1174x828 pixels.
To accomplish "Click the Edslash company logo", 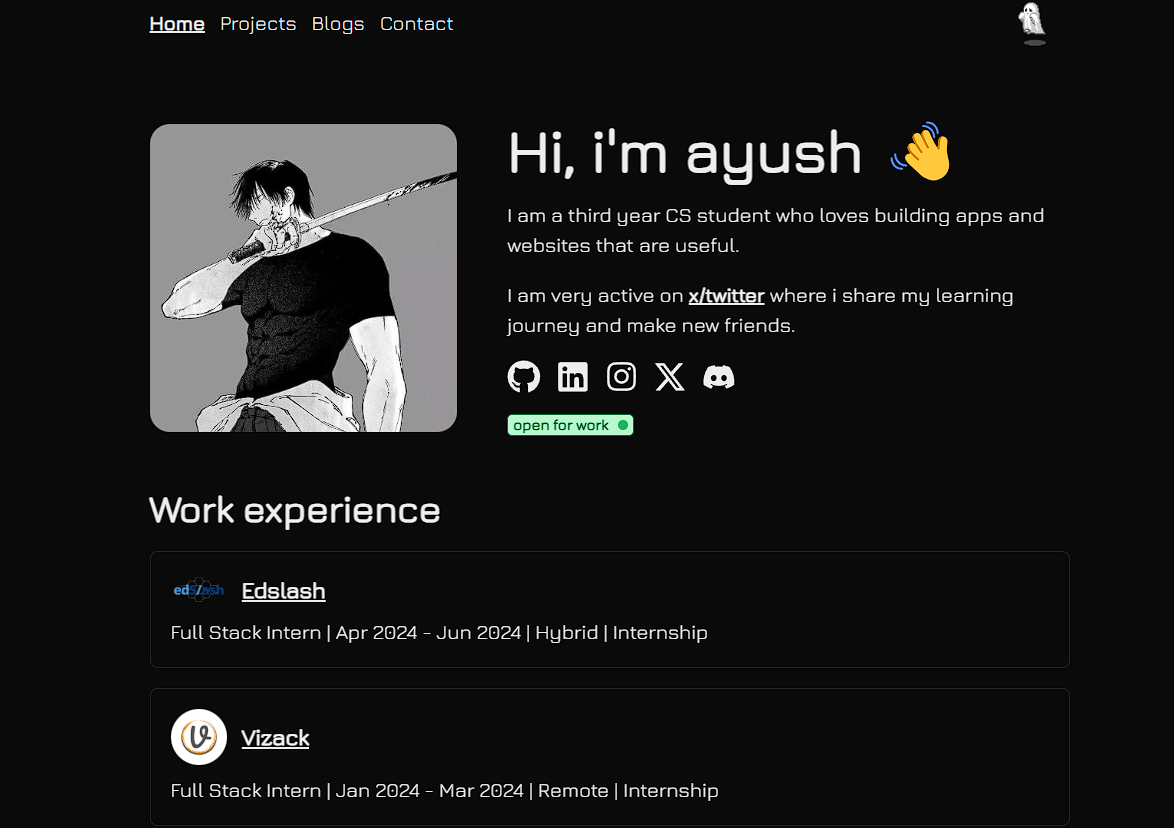I will point(198,590).
